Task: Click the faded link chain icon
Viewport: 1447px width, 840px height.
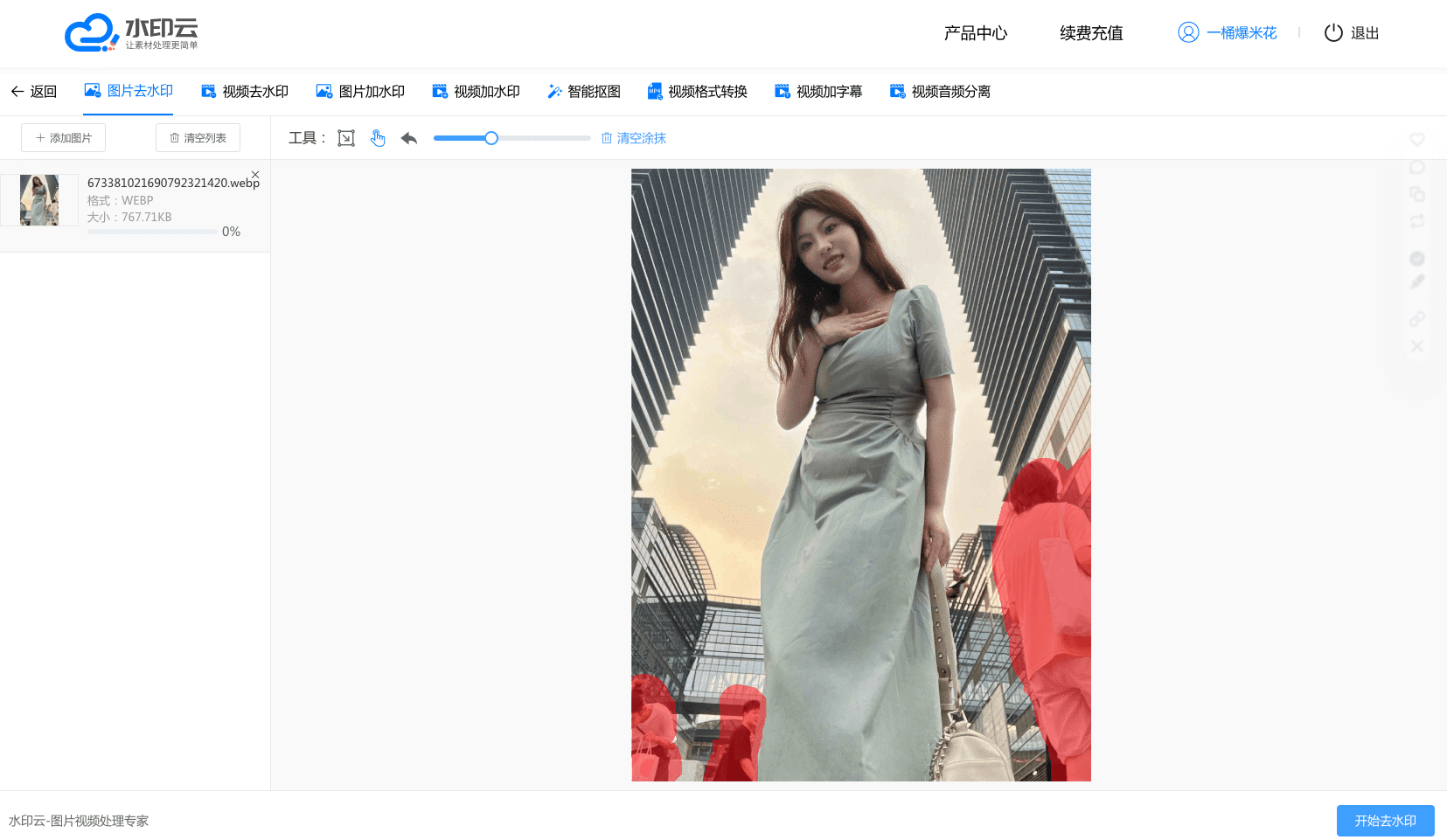Action: tap(1417, 319)
